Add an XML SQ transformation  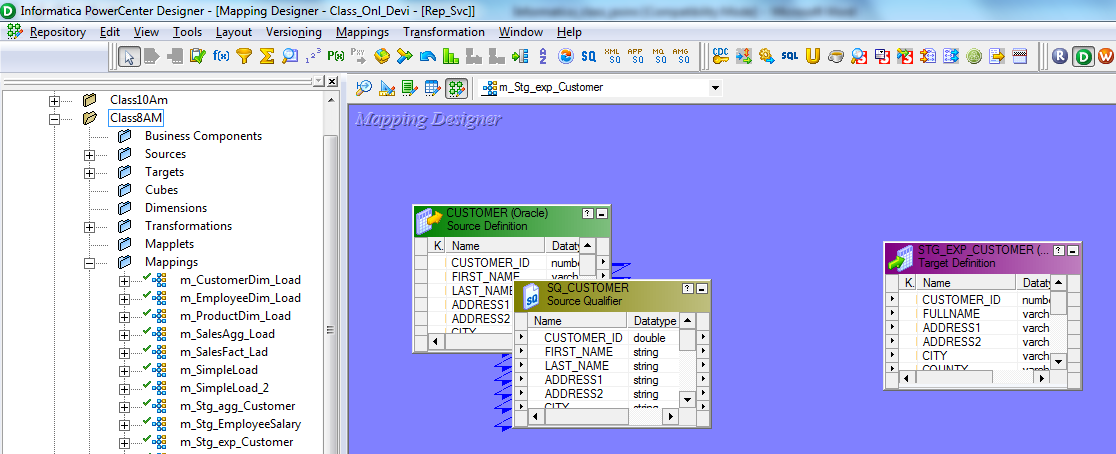tap(612, 56)
